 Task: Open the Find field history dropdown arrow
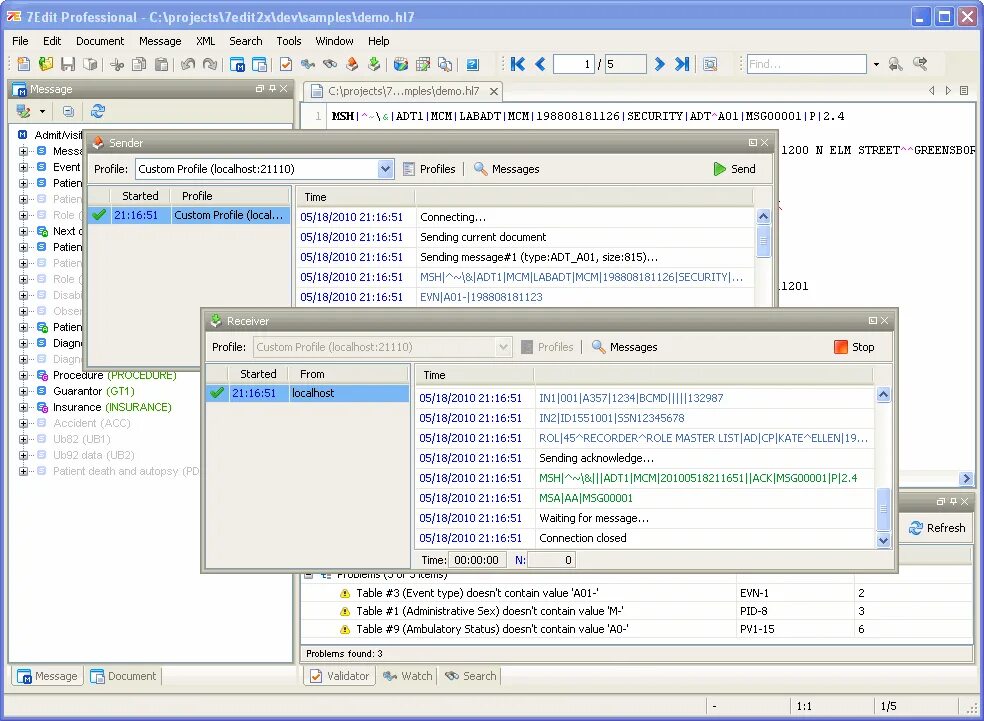click(x=876, y=64)
